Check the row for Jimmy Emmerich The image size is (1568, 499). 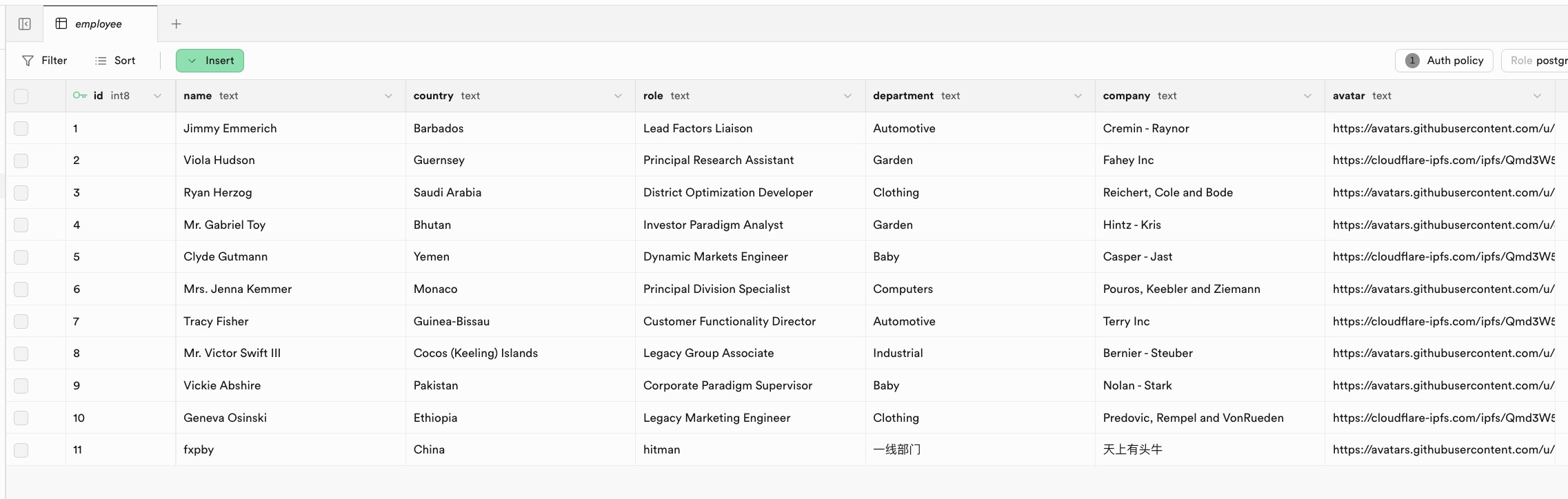(21, 128)
